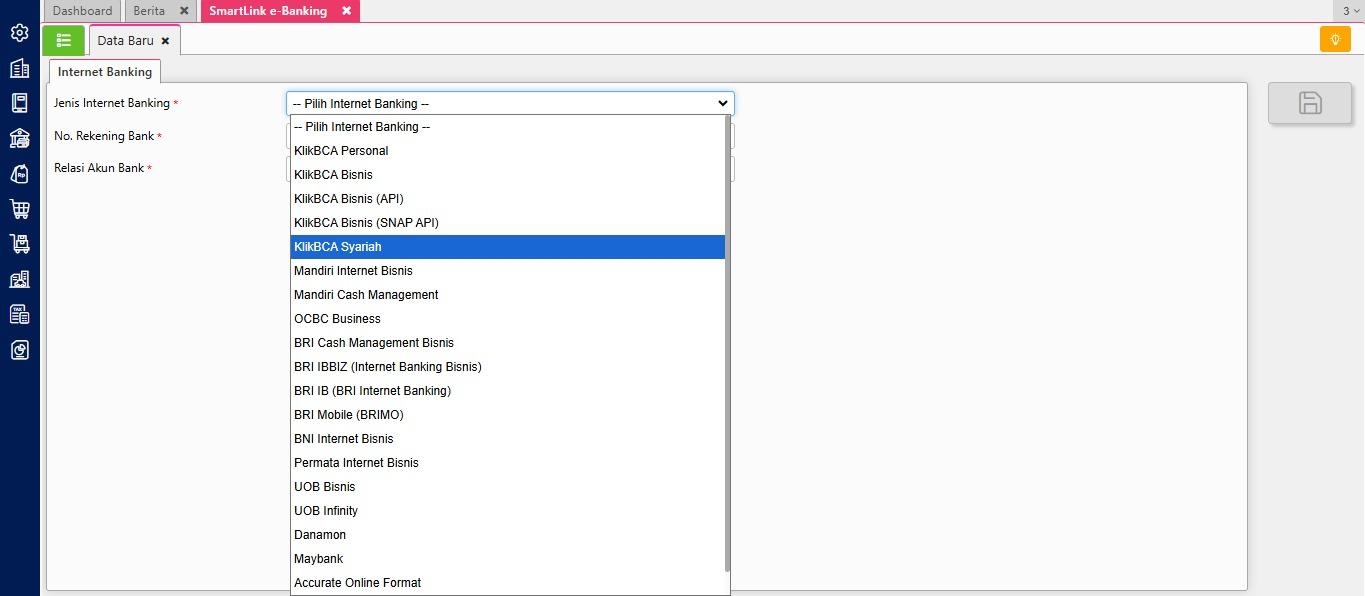1365x596 pixels.
Task: Choose BRI Cash Management Bisnis option
Action: point(508,343)
